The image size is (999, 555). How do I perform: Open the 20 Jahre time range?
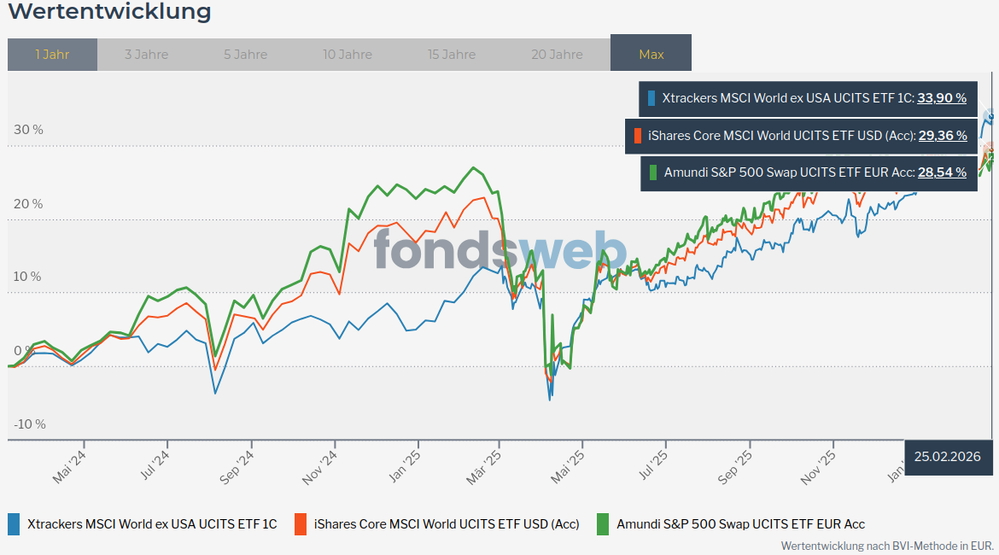click(557, 55)
